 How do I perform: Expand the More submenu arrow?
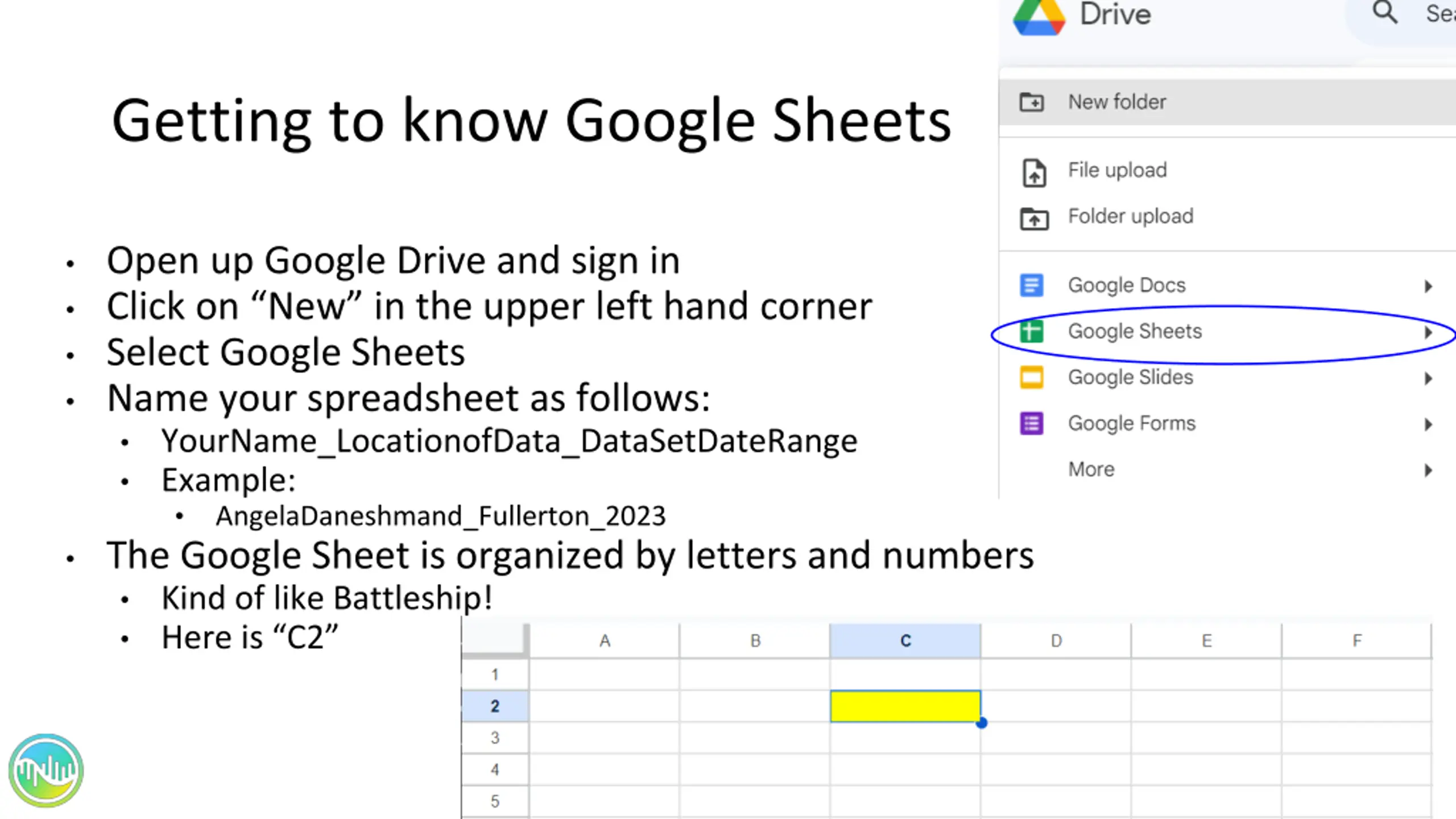1428,470
